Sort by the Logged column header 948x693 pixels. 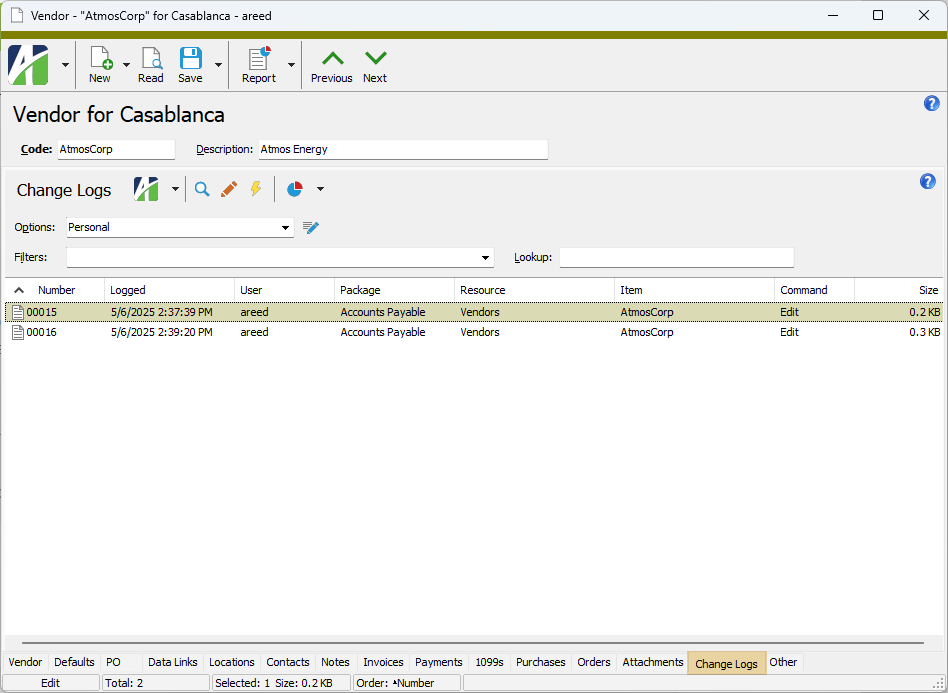click(169, 290)
